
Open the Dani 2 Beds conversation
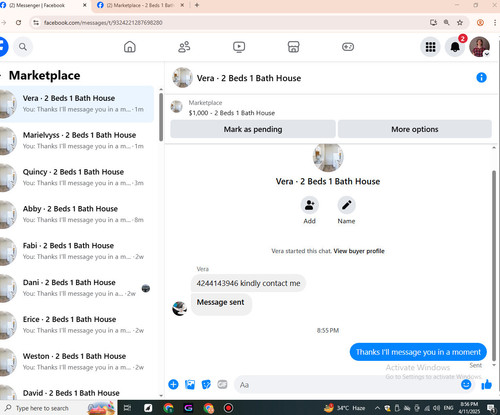[x=77, y=288]
